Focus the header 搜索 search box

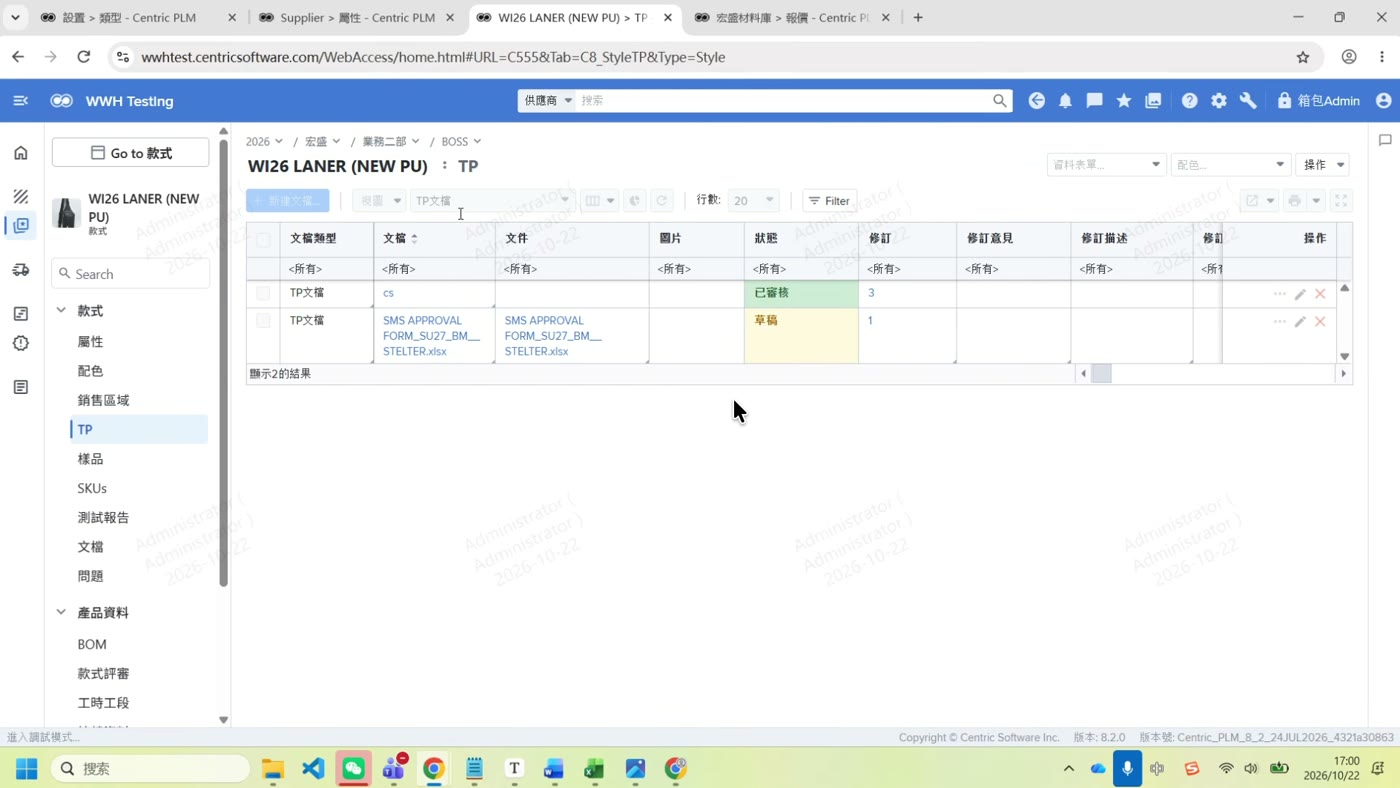click(785, 100)
